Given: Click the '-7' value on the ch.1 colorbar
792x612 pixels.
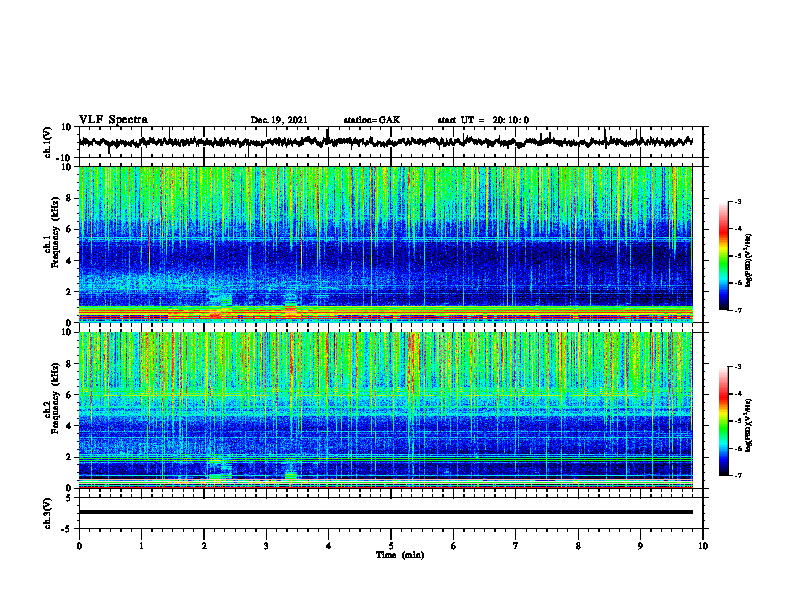Looking at the screenshot, I should tap(738, 310).
